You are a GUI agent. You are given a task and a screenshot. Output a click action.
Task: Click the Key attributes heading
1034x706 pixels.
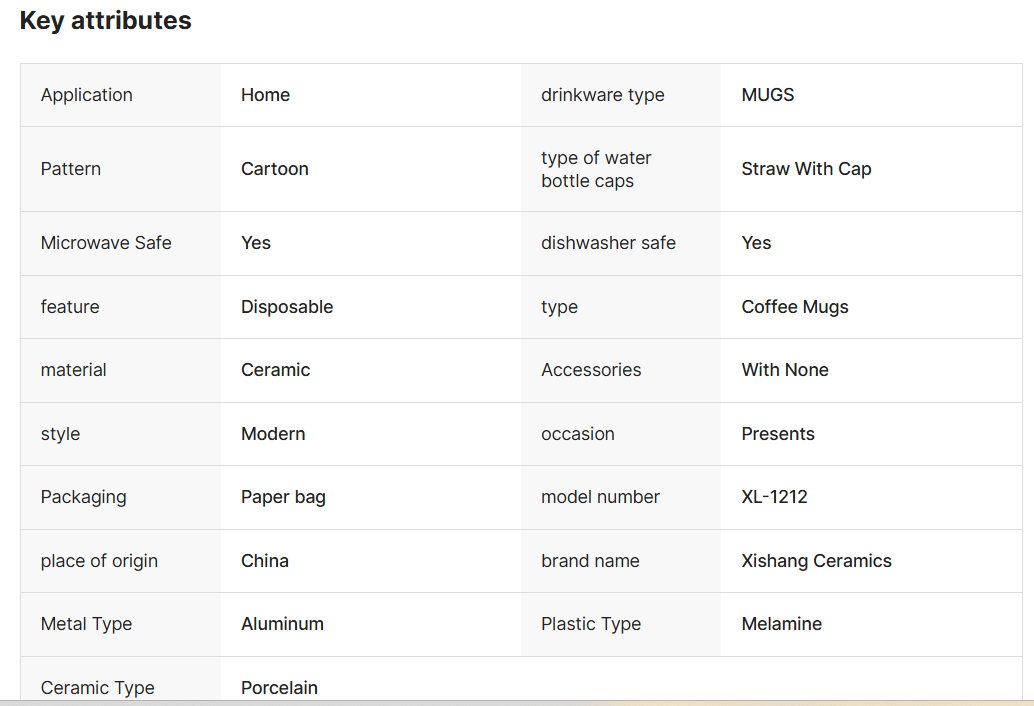106,20
